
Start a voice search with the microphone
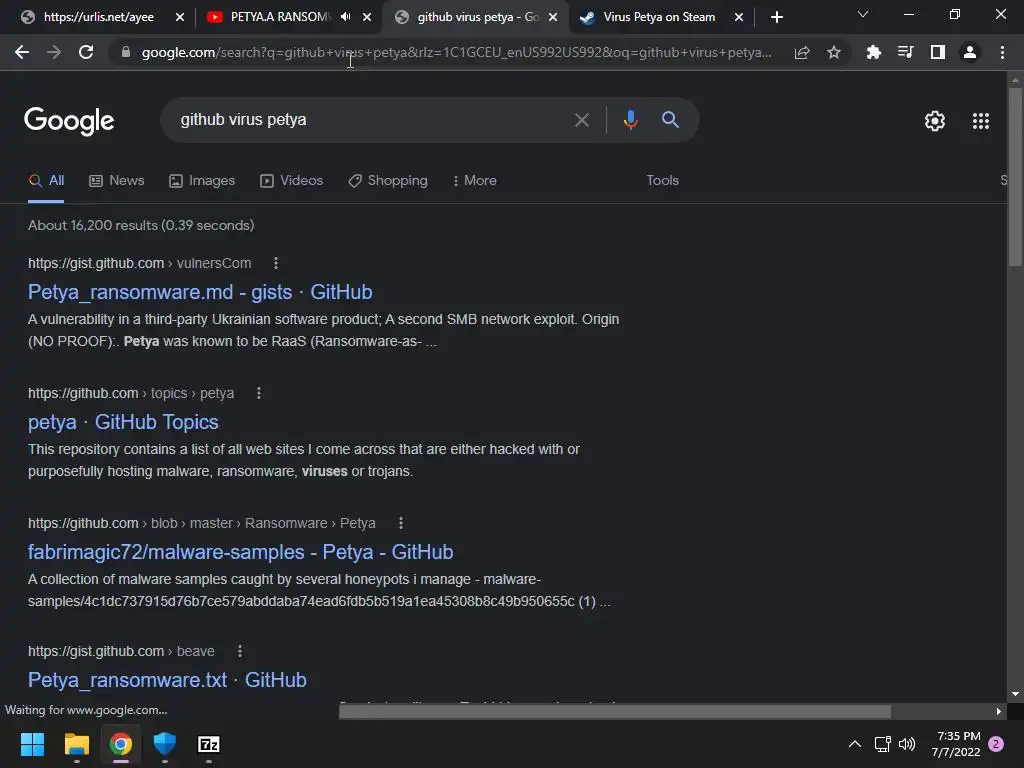point(630,120)
